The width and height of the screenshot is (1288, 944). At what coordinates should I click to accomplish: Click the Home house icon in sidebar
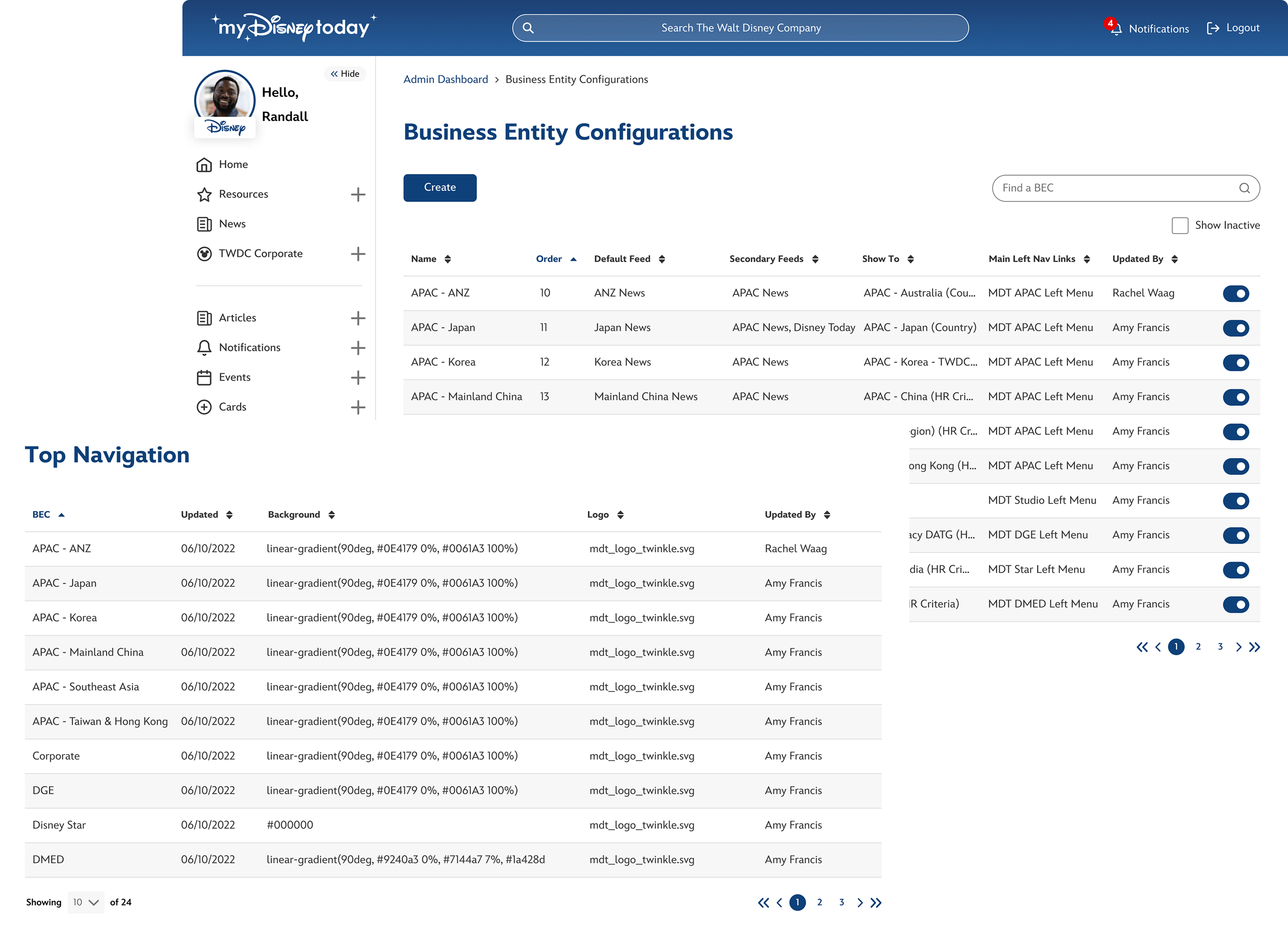pos(204,164)
